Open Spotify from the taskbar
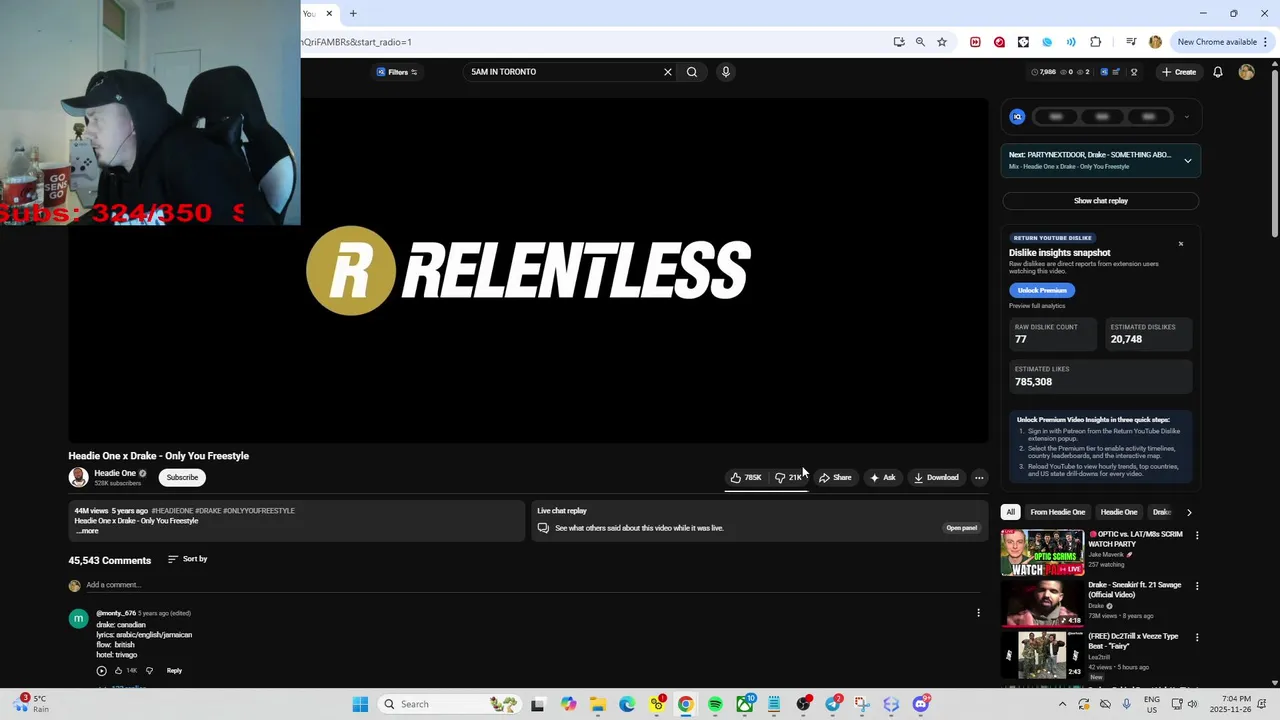The image size is (1280, 720). (715, 704)
